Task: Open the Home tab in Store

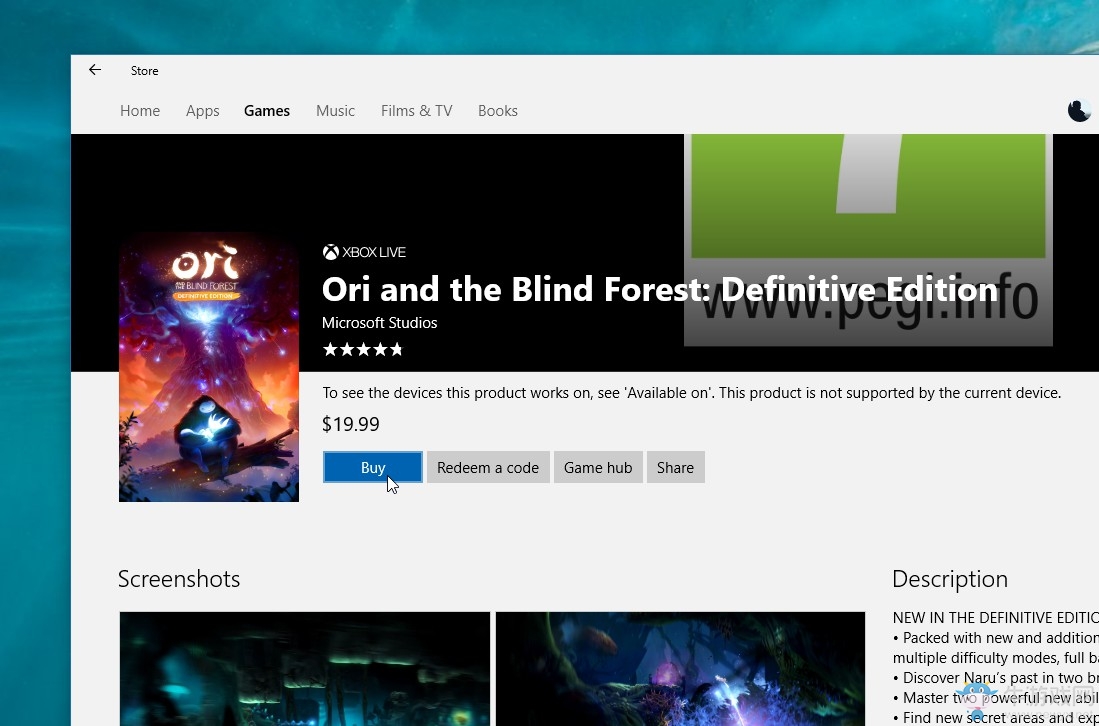Action: 140,111
